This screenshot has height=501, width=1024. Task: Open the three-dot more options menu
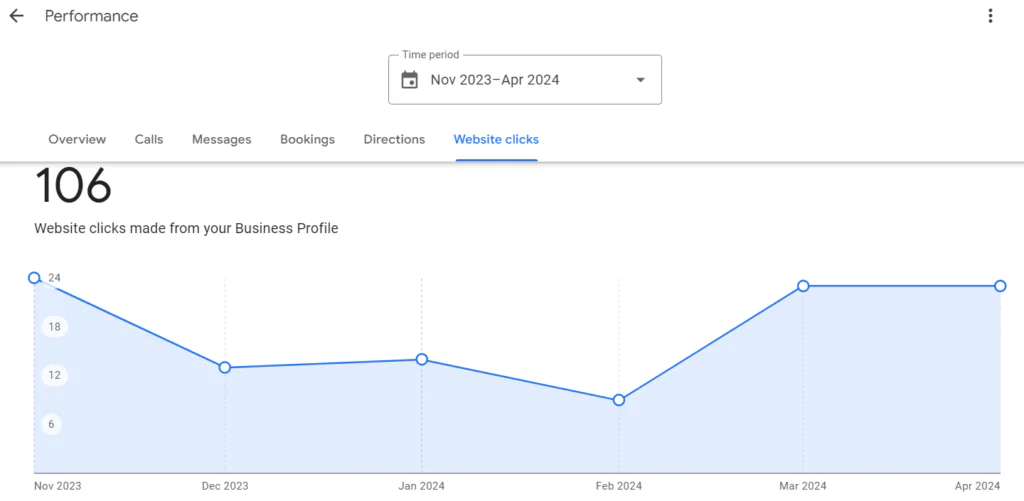coord(990,16)
